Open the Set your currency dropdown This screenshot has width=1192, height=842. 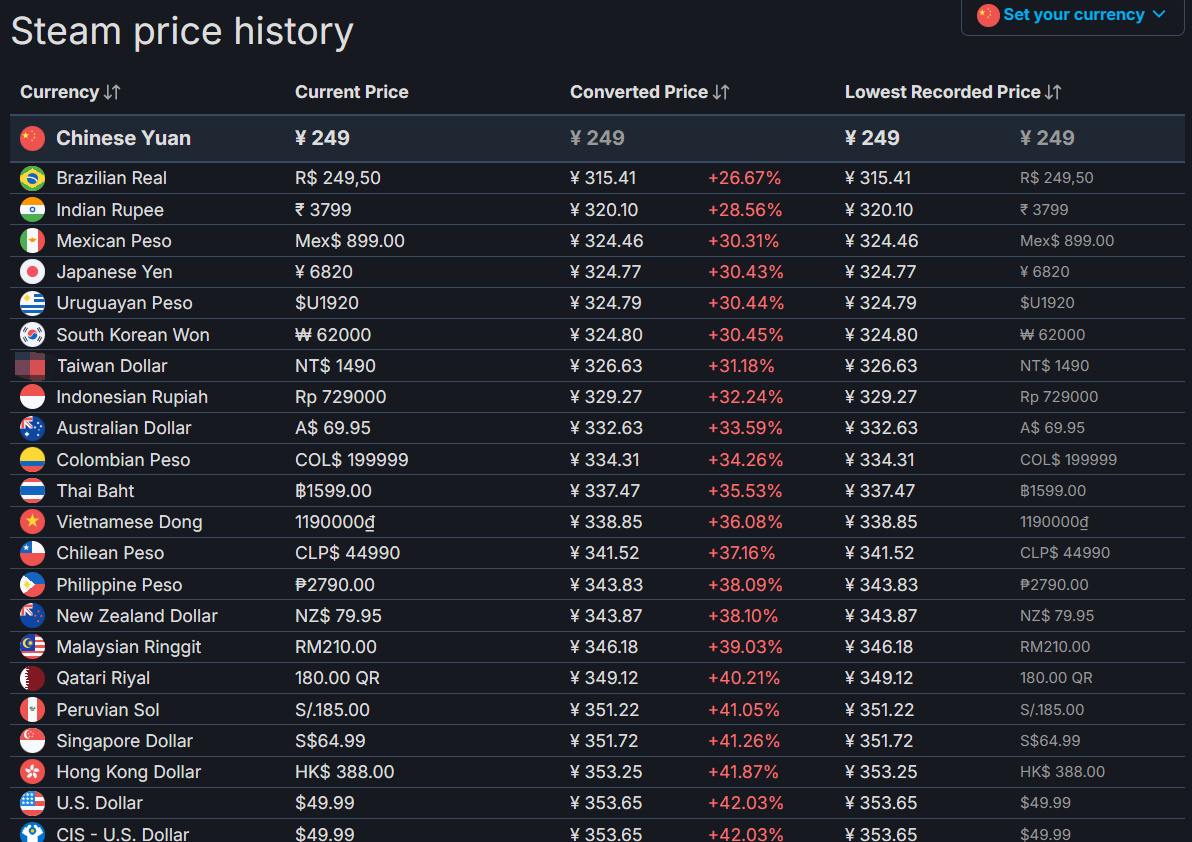1072,15
